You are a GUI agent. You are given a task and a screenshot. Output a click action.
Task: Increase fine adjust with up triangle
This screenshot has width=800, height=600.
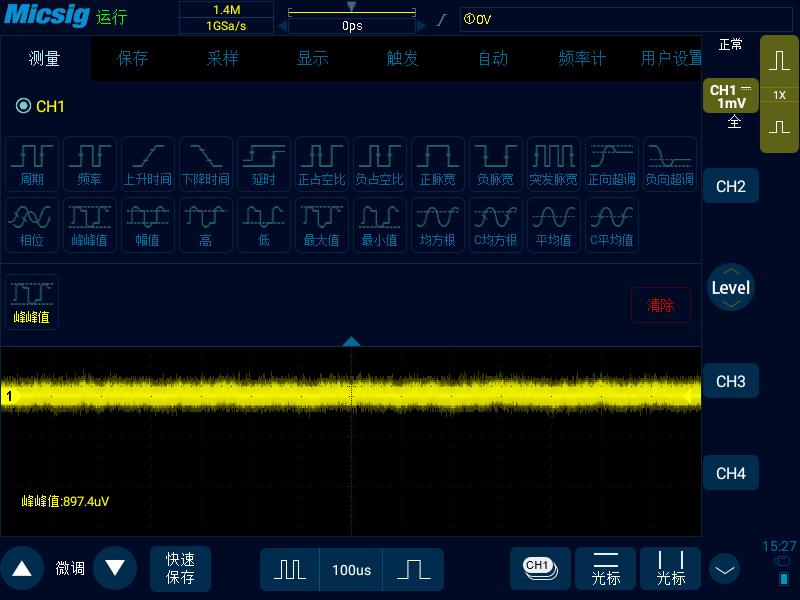tap(22, 568)
